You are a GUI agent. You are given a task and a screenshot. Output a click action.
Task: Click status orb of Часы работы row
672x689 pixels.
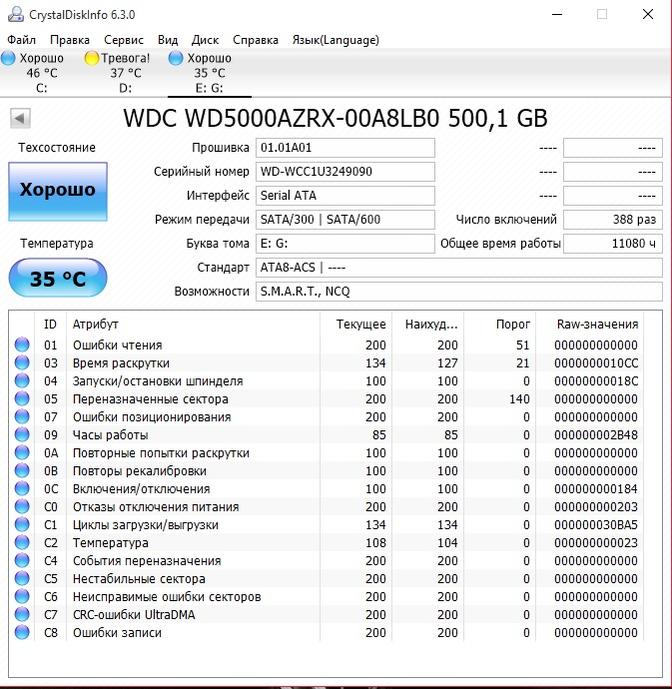(22, 435)
